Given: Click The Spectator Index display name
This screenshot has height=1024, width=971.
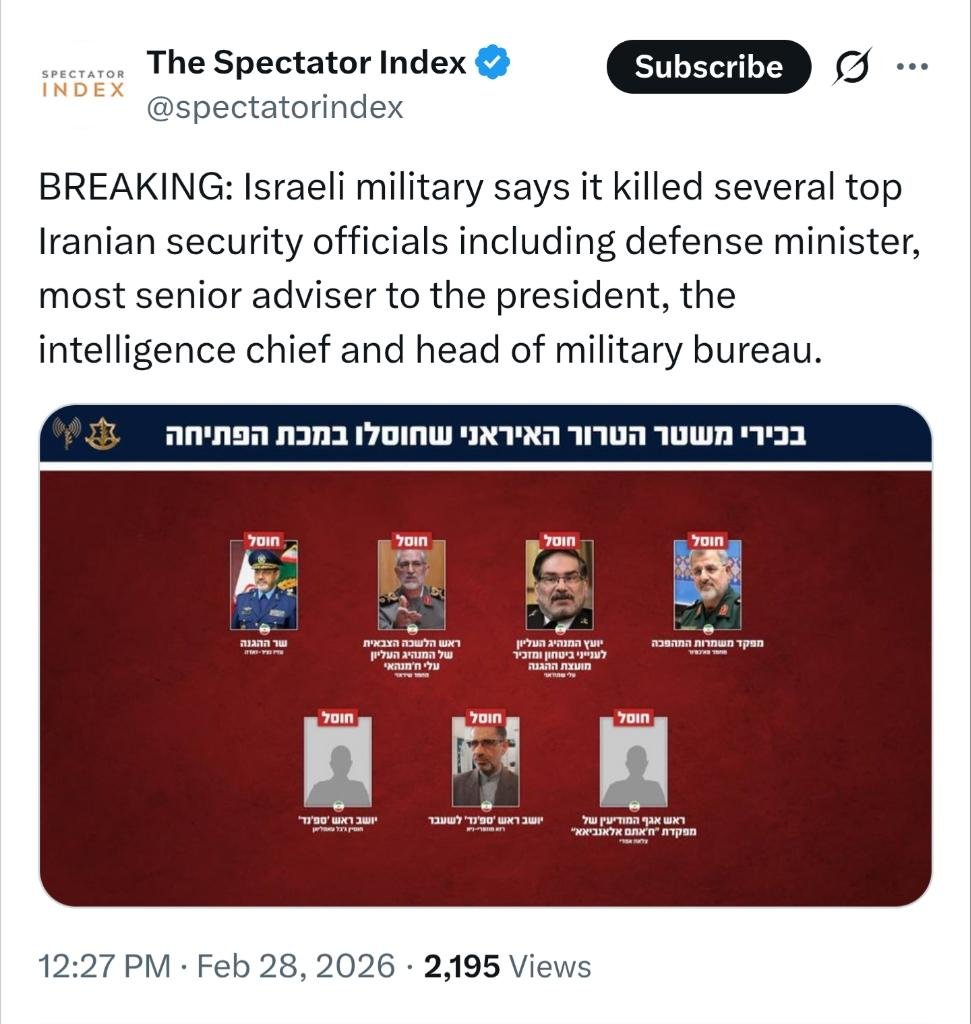Looking at the screenshot, I should [307, 63].
